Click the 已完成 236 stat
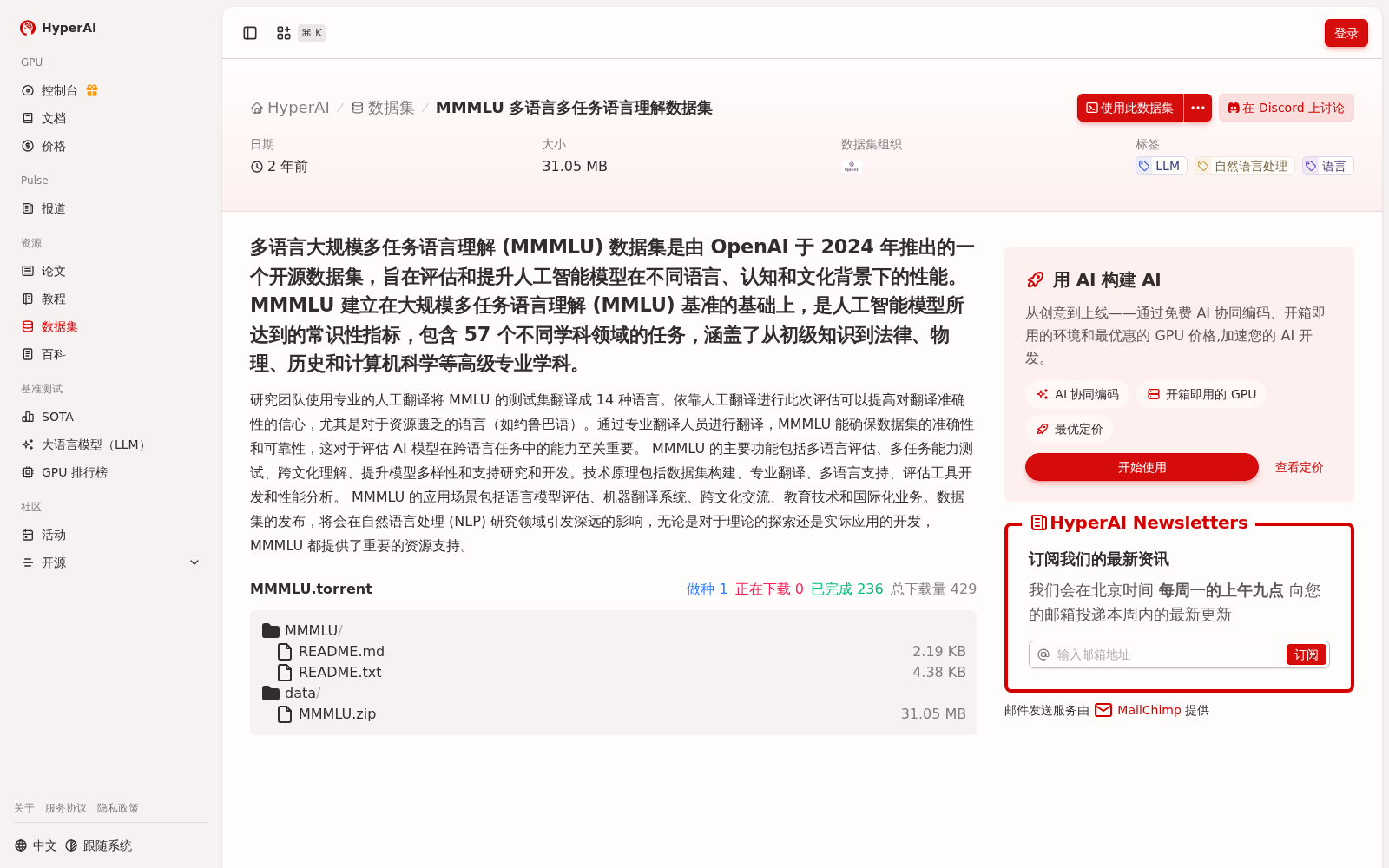 (846, 589)
